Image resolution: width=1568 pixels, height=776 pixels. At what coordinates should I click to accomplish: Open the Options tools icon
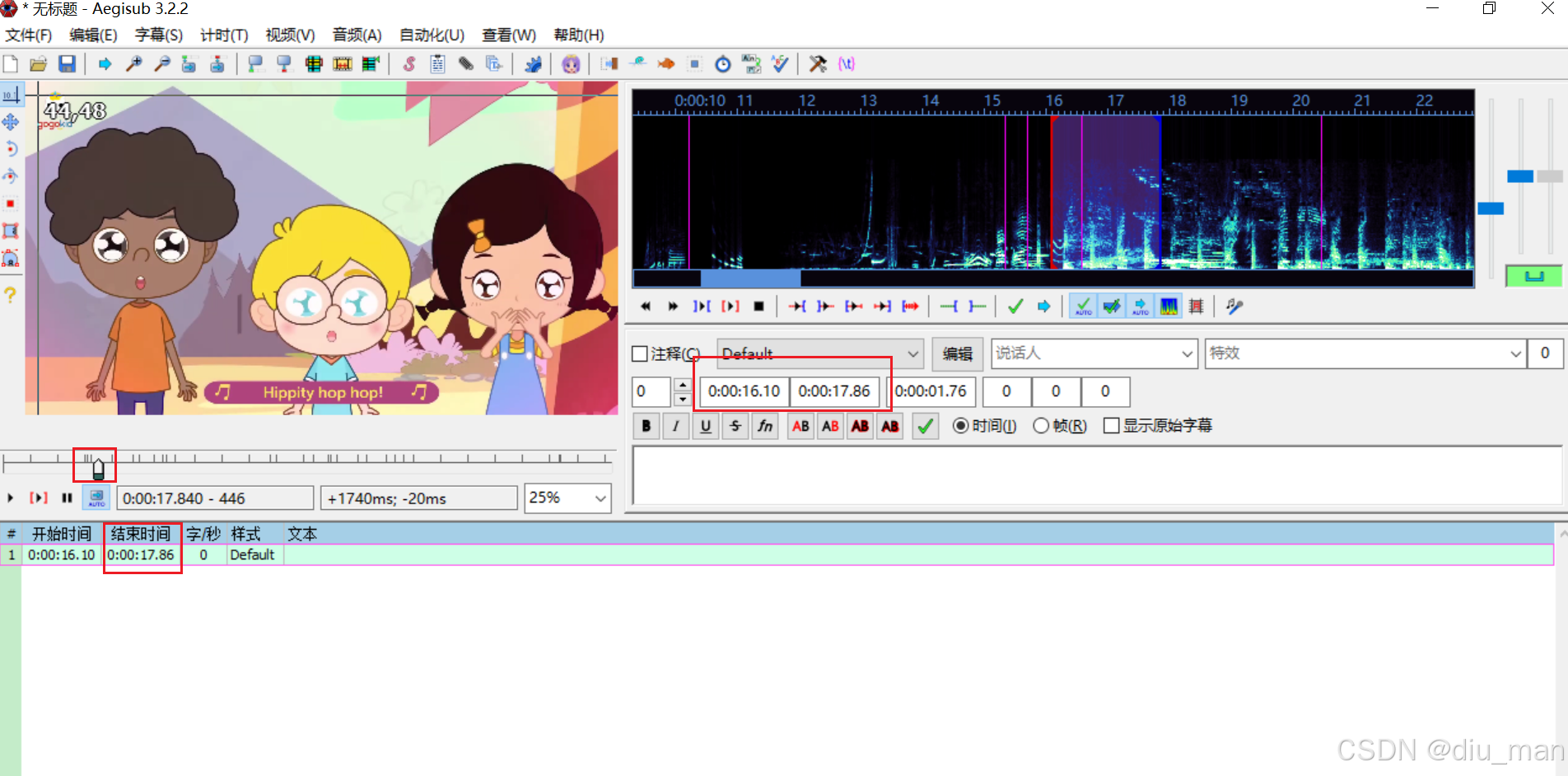(818, 64)
